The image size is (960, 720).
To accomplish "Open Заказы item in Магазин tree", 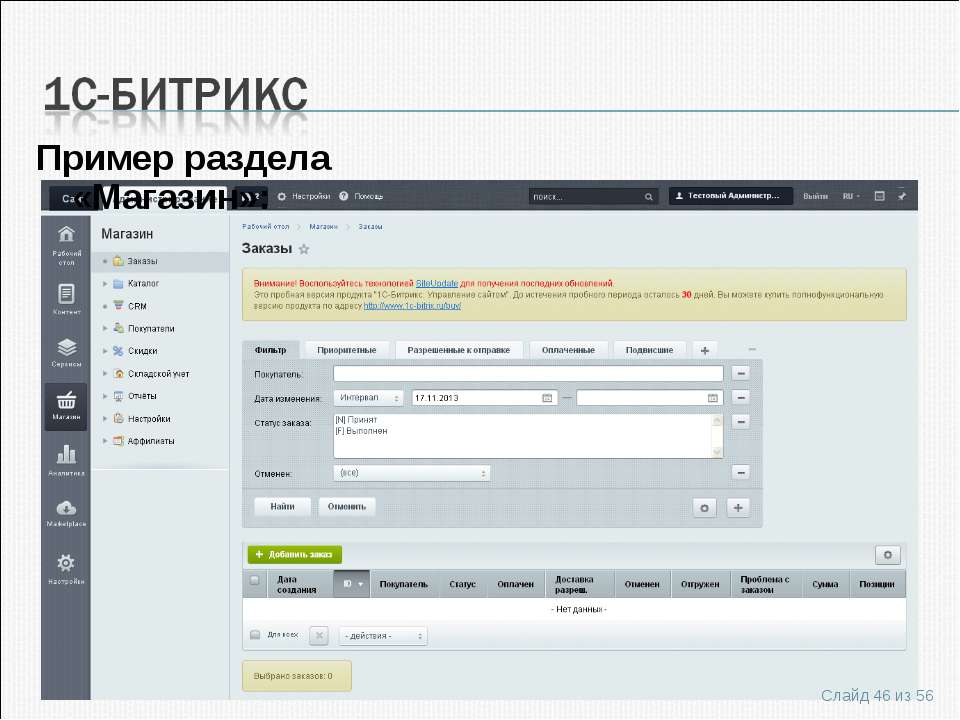I will [142, 261].
